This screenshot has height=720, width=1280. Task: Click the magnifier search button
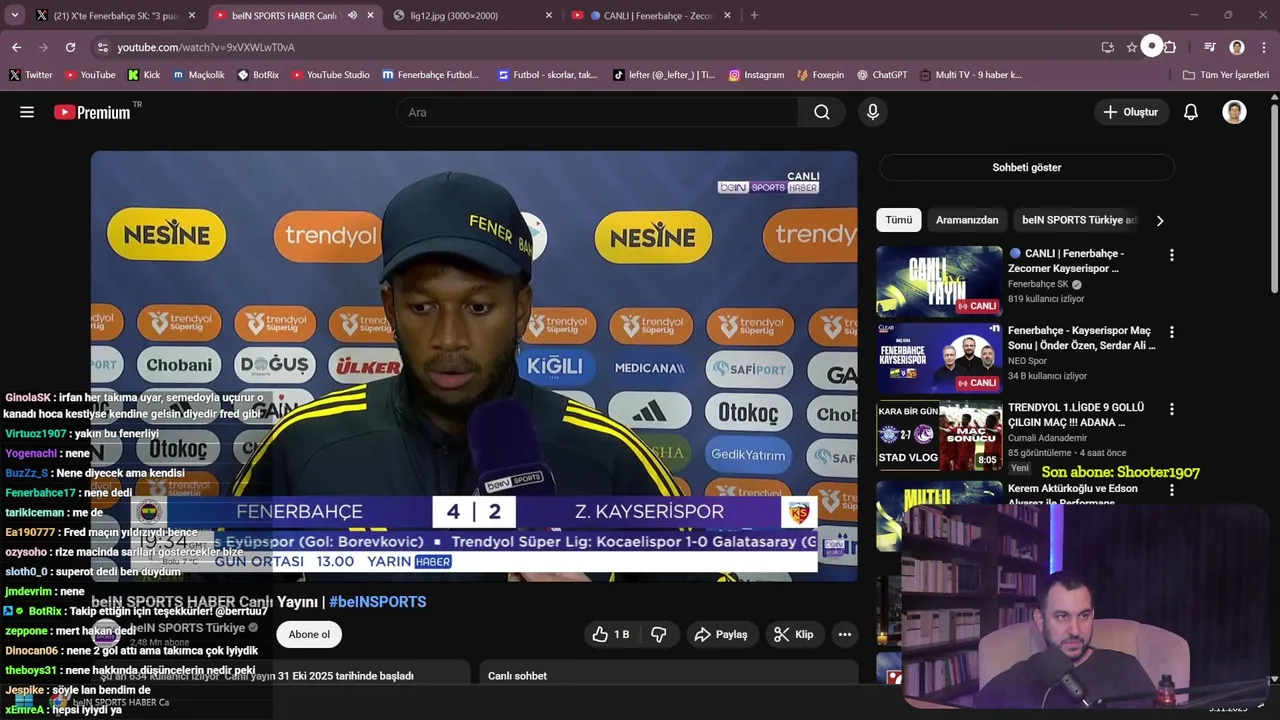(822, 112)
